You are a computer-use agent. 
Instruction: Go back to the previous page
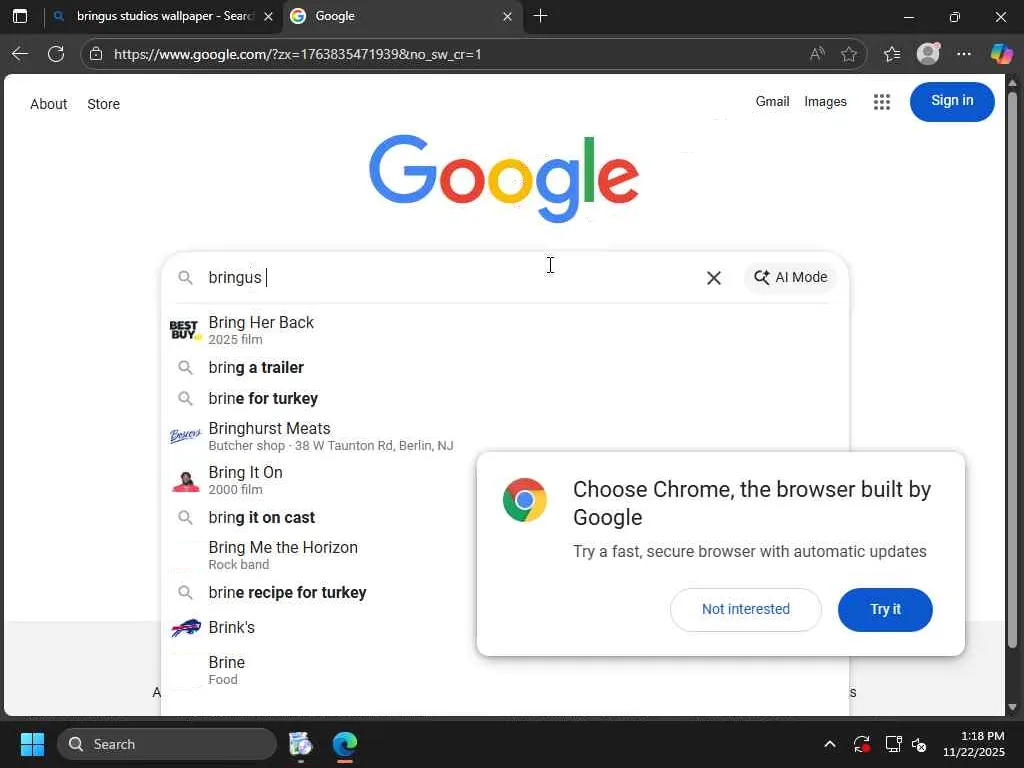click(x=20, y=54)
